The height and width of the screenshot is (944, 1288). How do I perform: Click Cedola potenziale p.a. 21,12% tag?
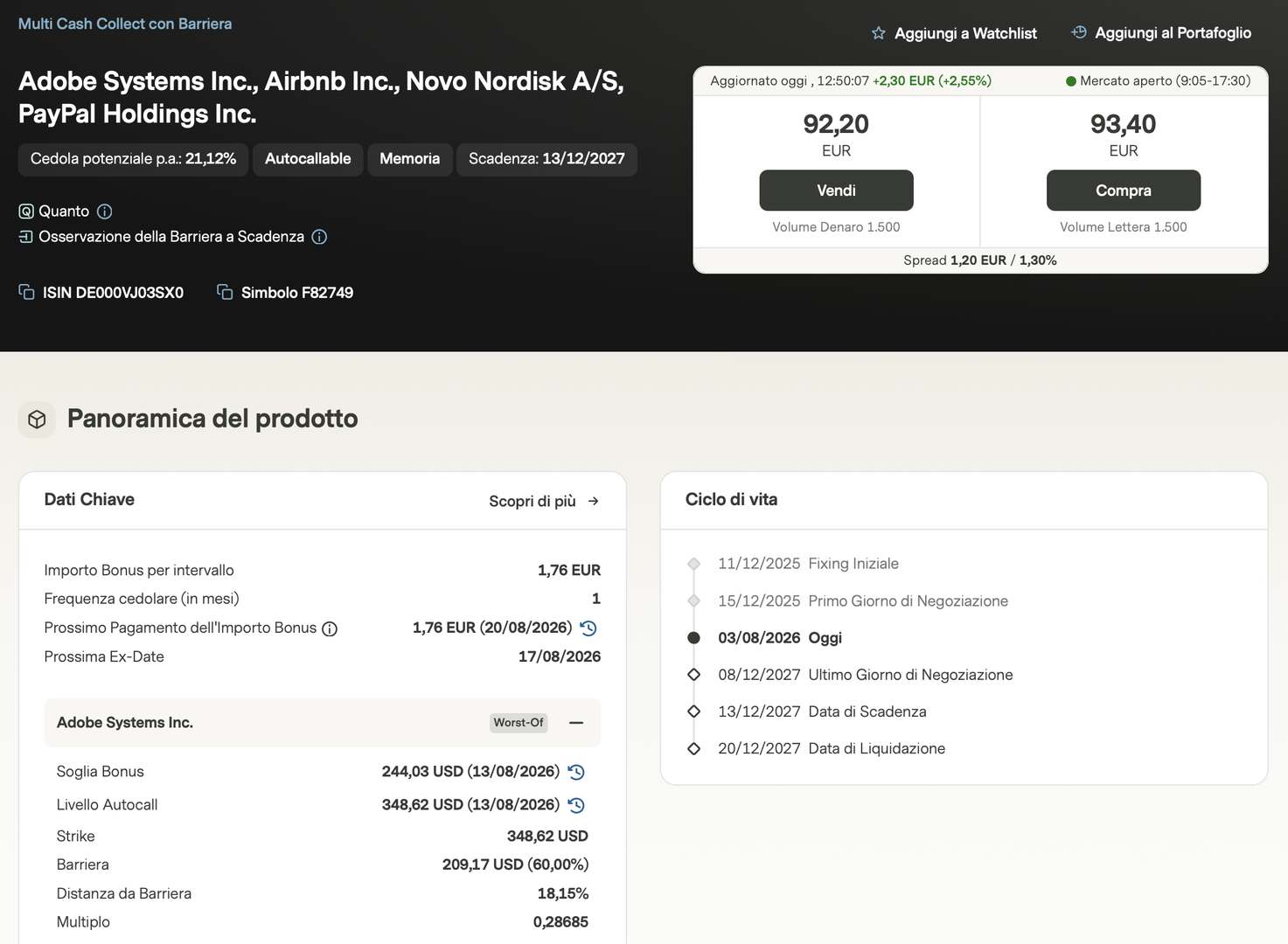[133, 159]
